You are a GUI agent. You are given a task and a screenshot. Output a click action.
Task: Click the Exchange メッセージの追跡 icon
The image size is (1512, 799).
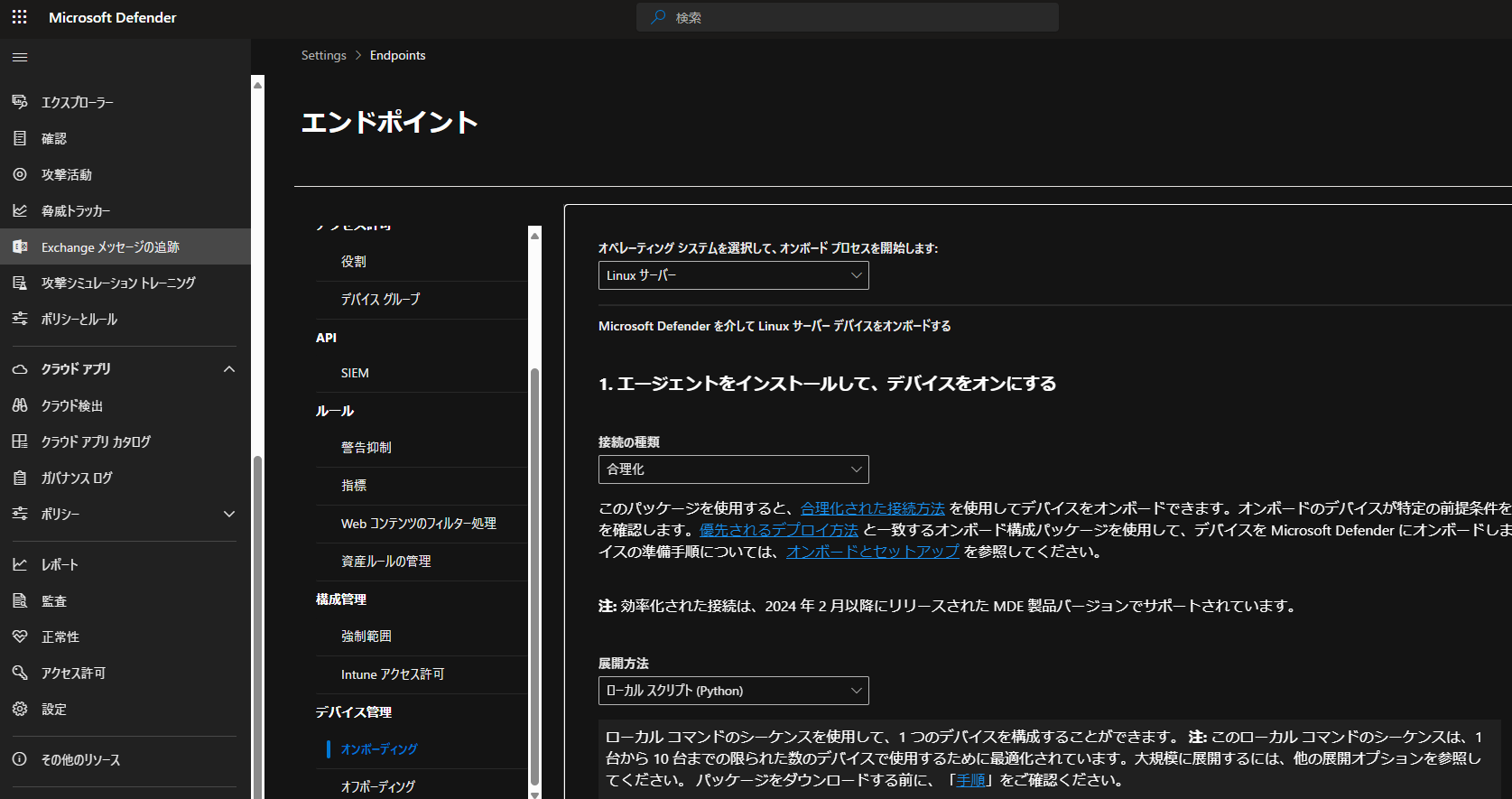point(20,246)
